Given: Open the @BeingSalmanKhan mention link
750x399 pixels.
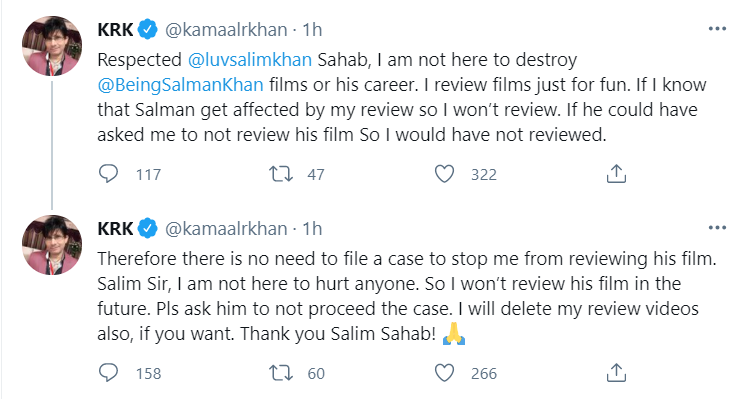Looking at the screenshot, I should 180,85.
